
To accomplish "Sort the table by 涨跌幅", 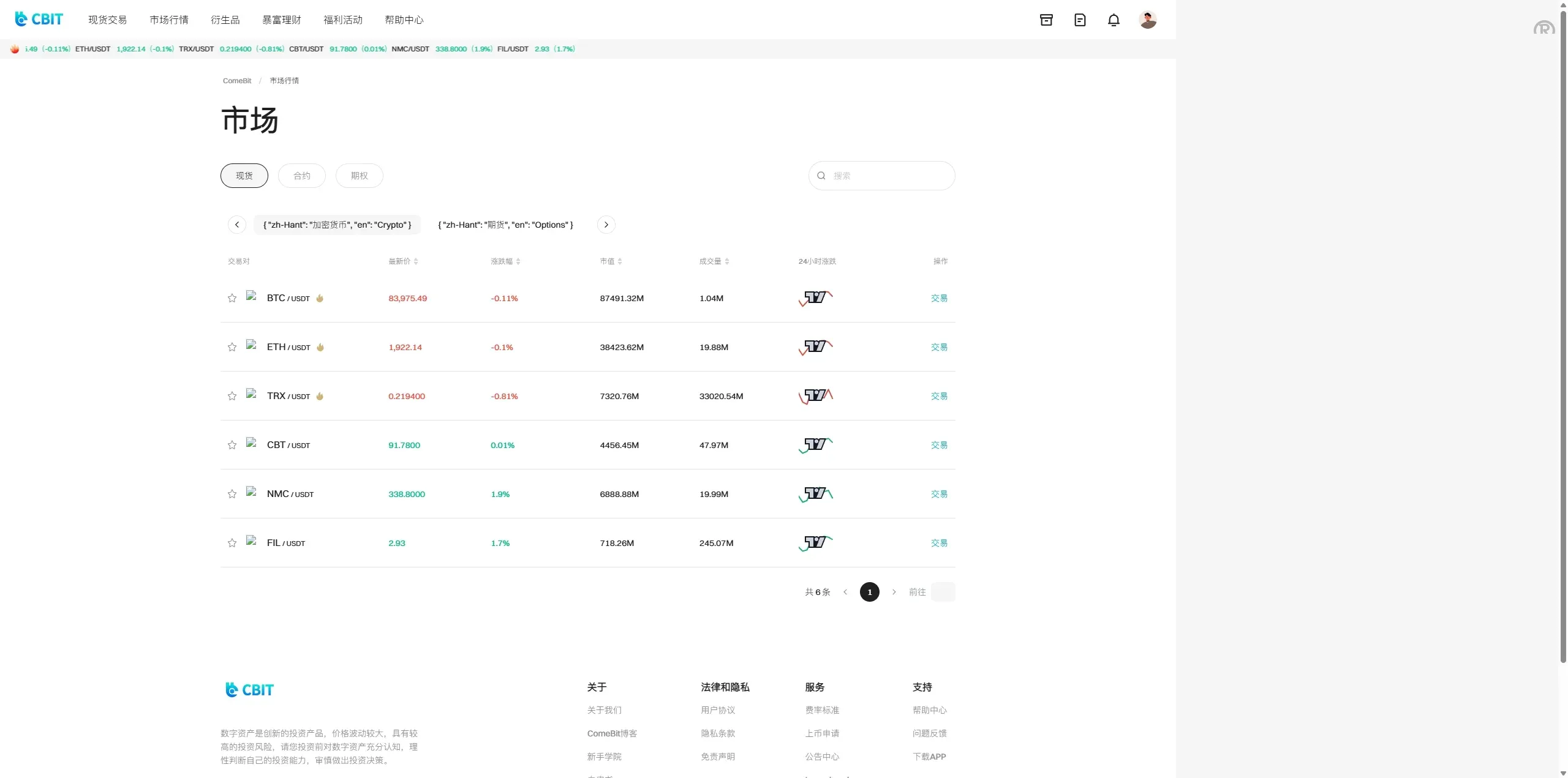I will tap(518, 261).
